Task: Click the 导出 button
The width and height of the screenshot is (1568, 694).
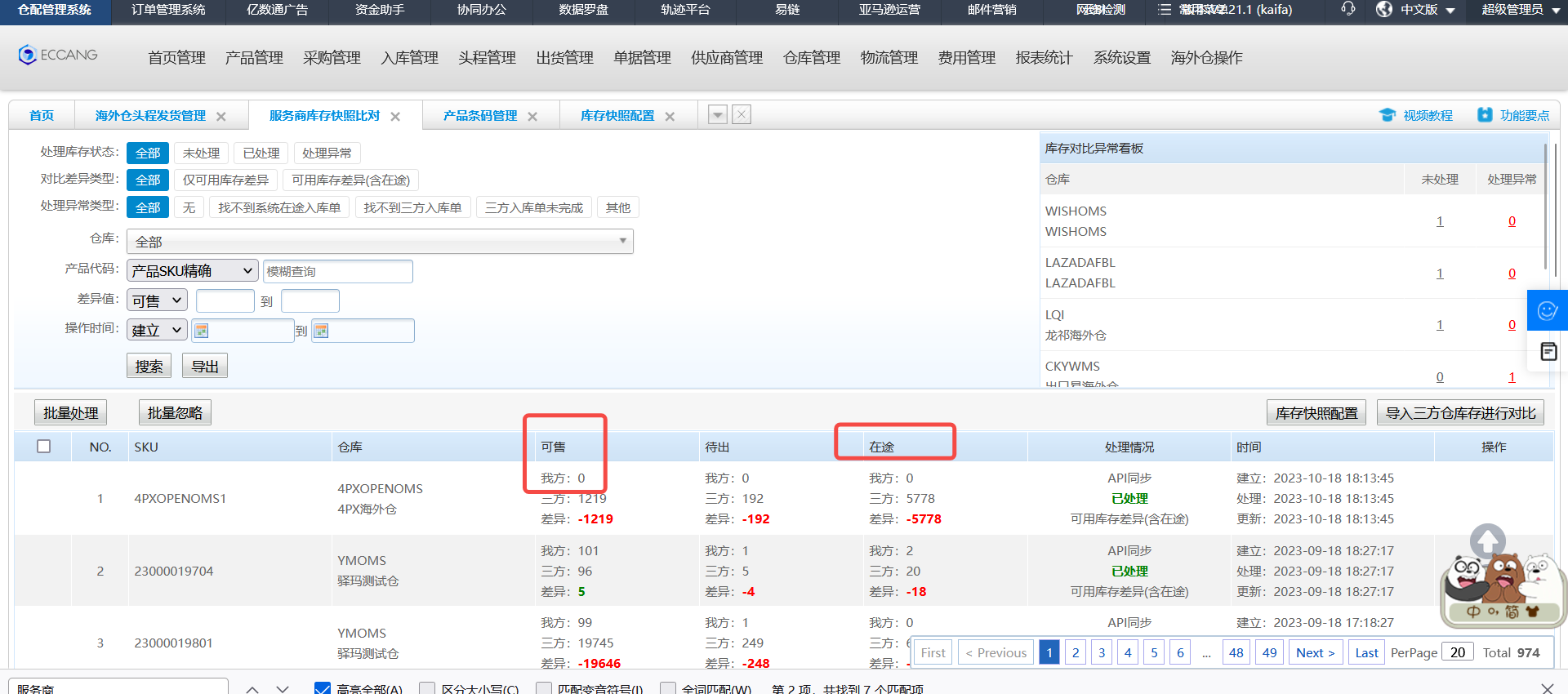Action: coord(205,366)
